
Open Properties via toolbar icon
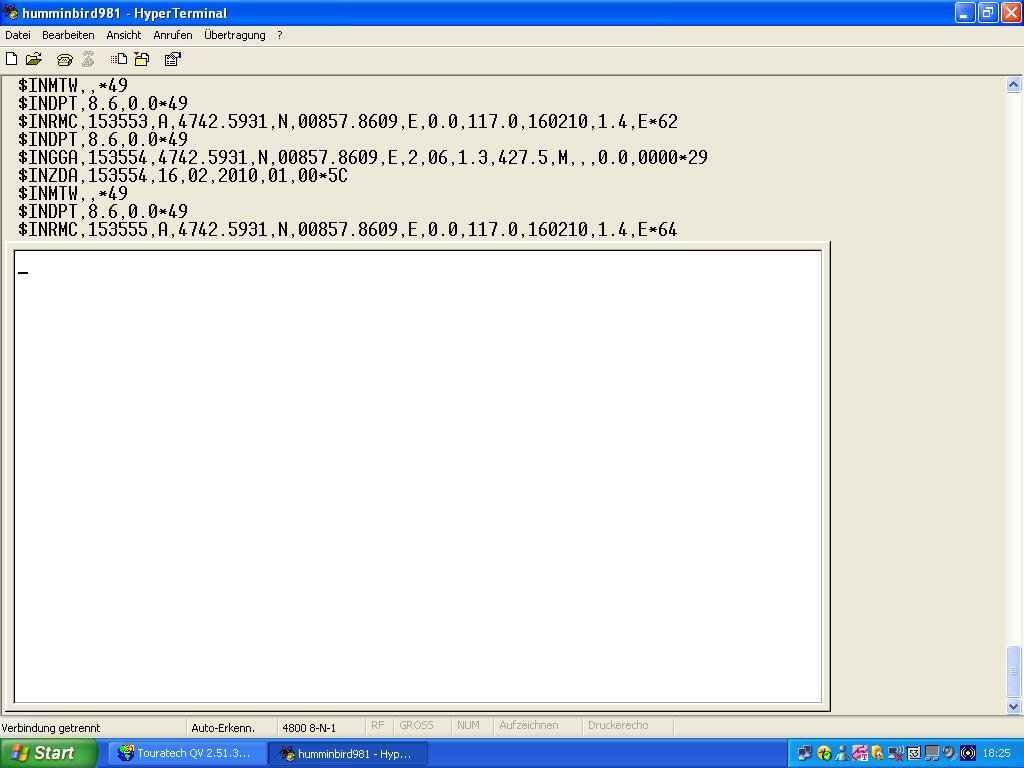click(x=172, y=59)
